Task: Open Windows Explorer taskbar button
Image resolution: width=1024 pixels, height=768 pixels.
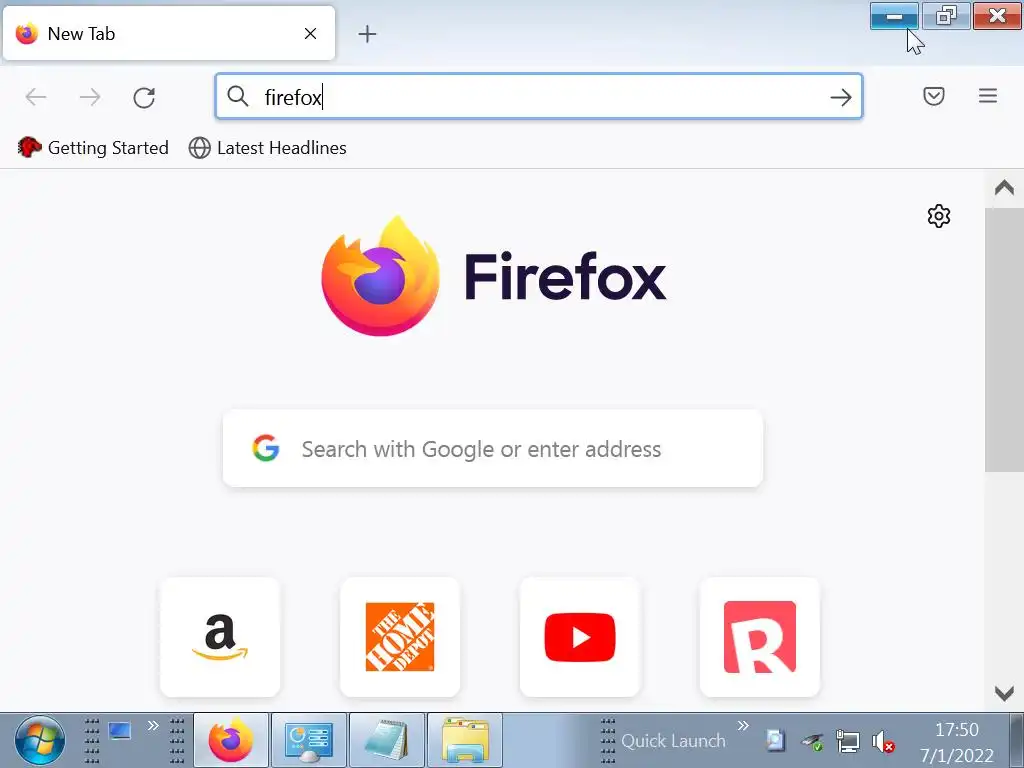Action: pyautogui.click(x=465, y=741)
